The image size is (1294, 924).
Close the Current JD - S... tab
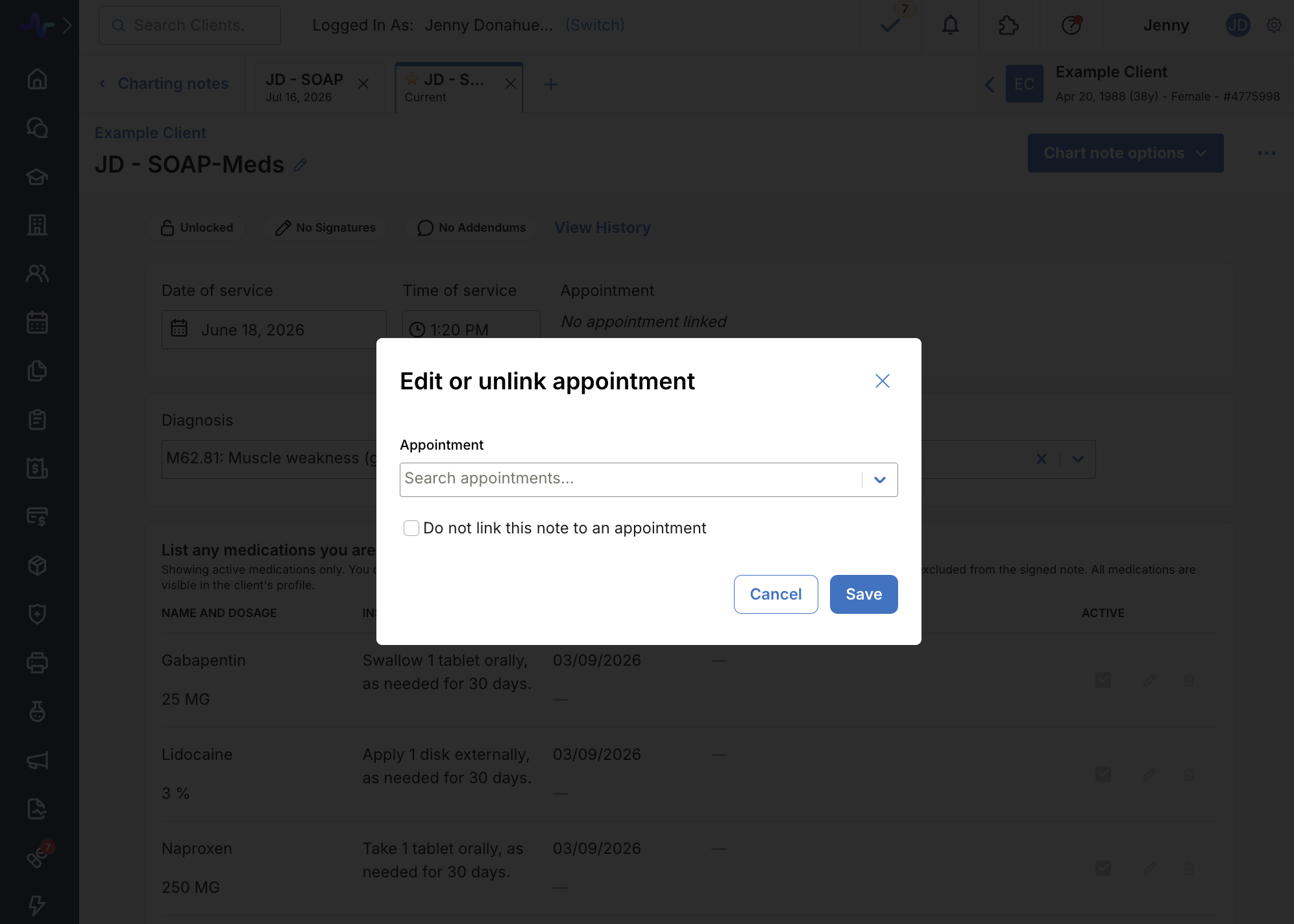click(x=511, y=84)
